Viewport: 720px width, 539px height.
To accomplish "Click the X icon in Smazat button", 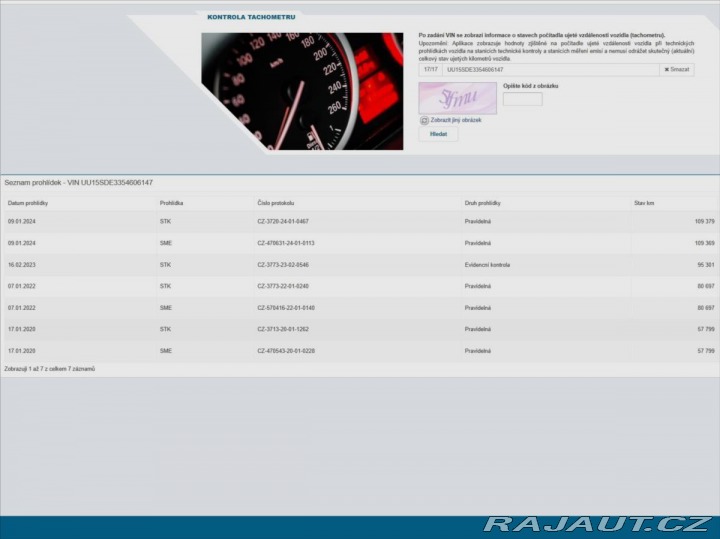I will pyautogui.click(x=666, y=69).
